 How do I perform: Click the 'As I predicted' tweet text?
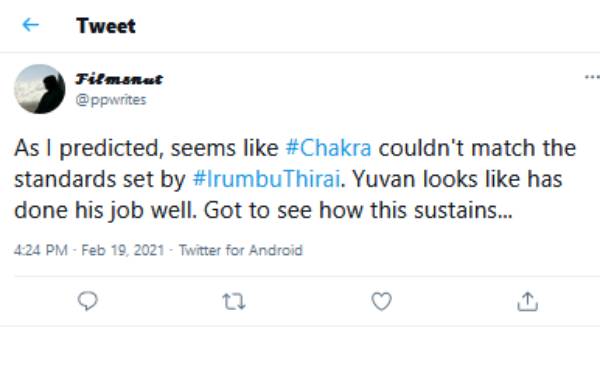[x=89, y=149]
